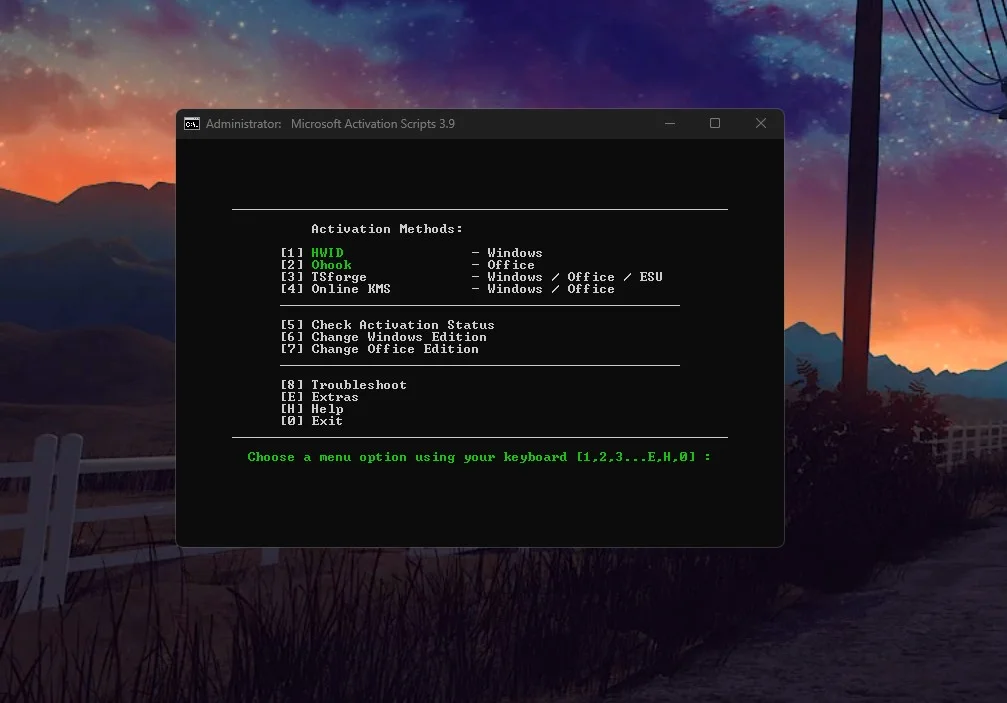Close the Microsoft Activation Scripts window
Screen dimensions: 1007x703
761,124
